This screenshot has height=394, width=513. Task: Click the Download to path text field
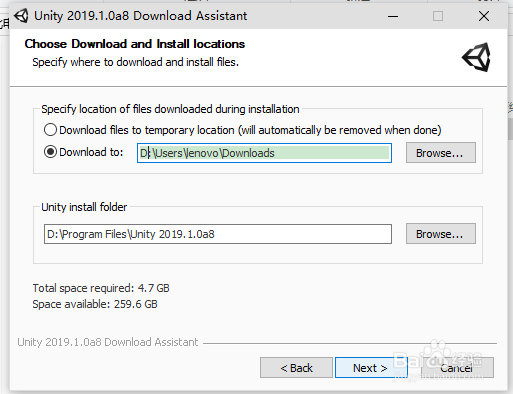point(264,153)
